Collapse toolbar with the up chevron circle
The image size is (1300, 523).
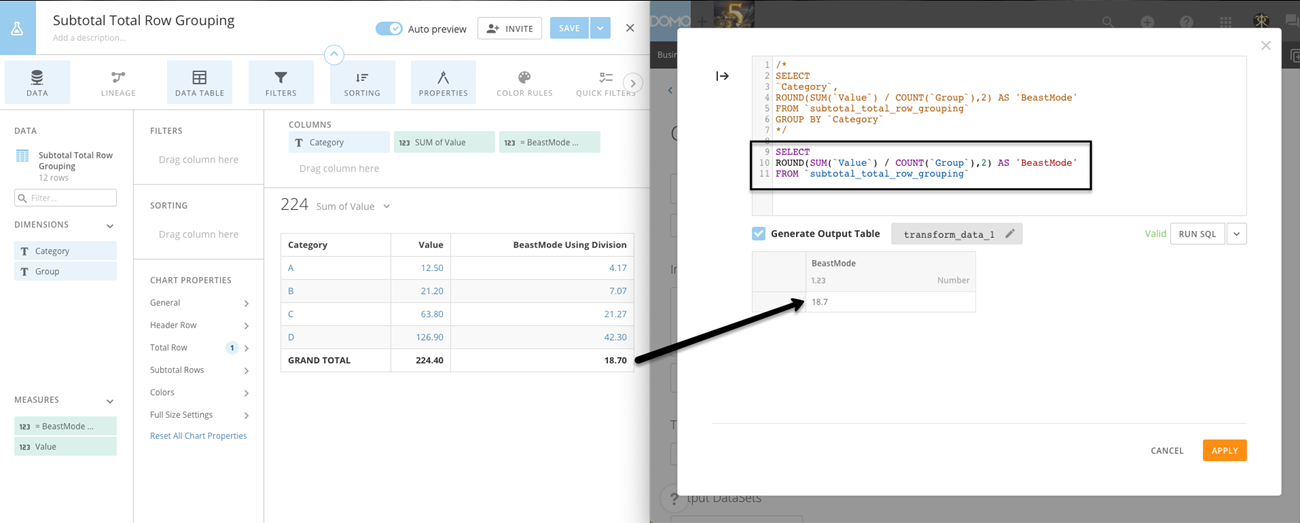point(334,56)
